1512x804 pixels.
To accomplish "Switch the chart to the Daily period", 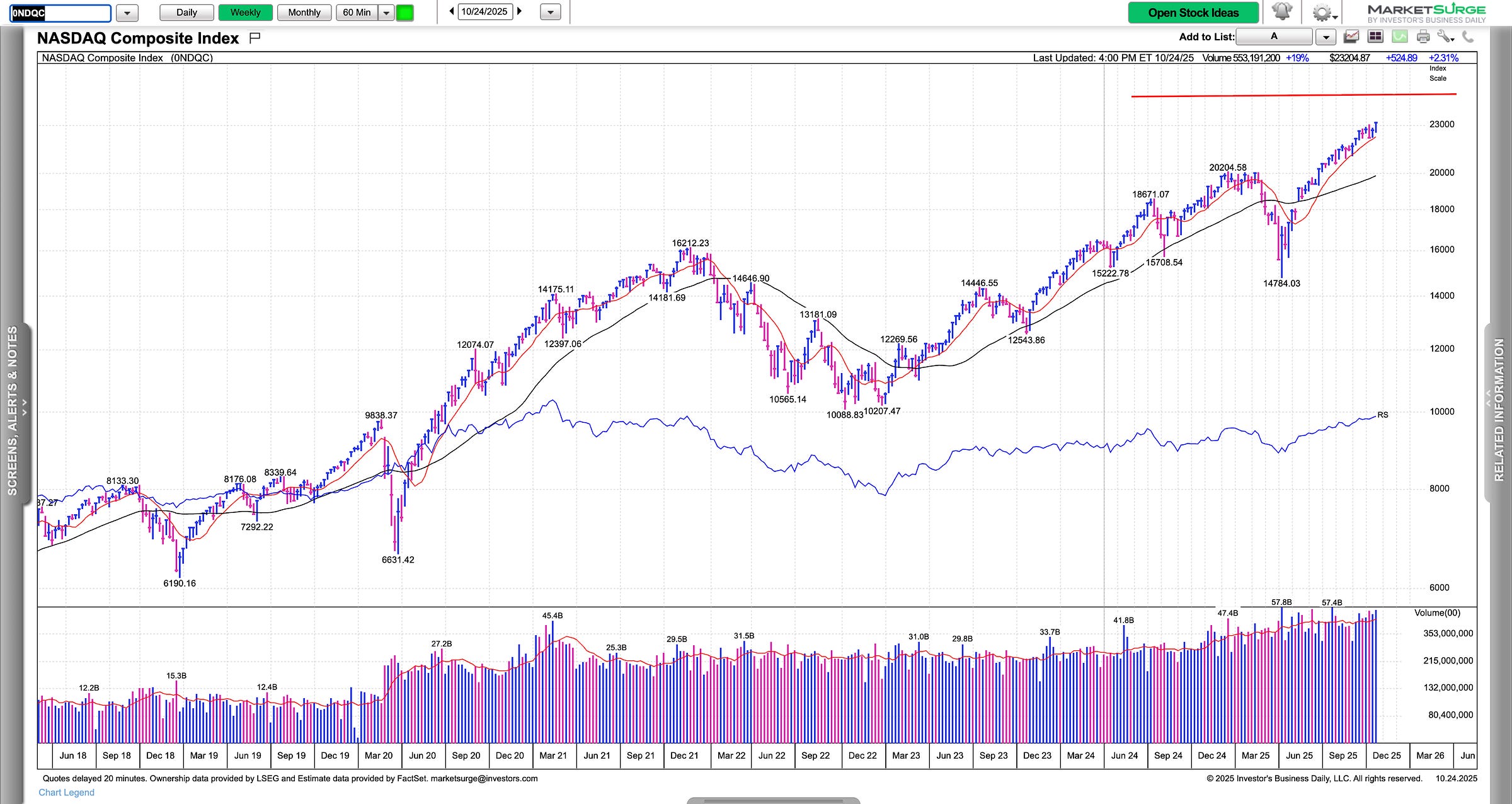I will [x=186, y=13].
